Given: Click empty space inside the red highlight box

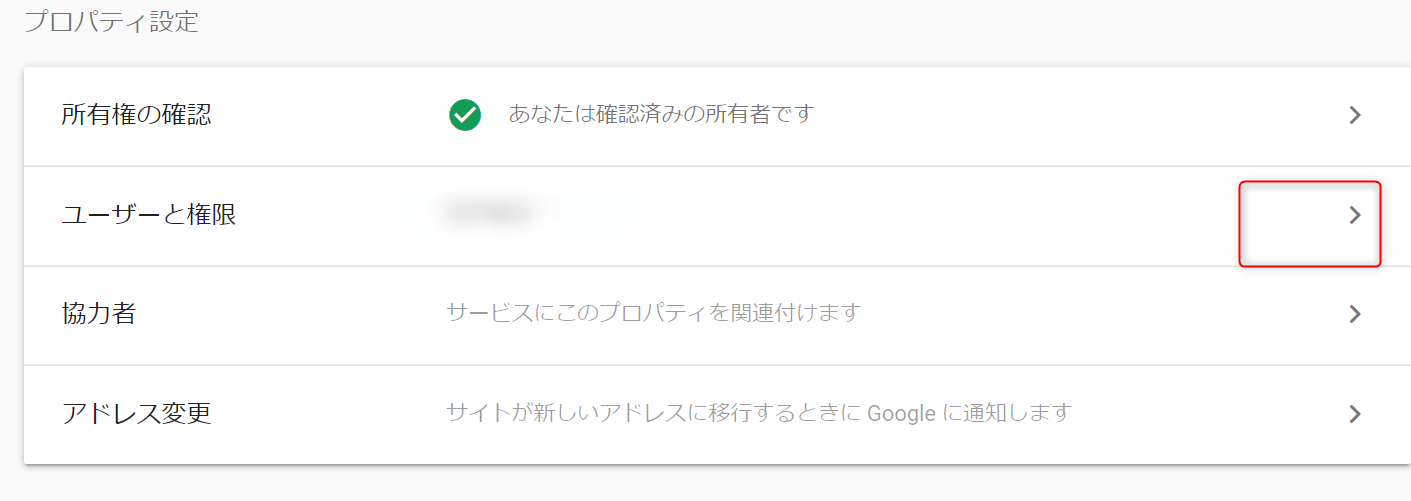Looking at the screenshot, I should pos(1285,225).
